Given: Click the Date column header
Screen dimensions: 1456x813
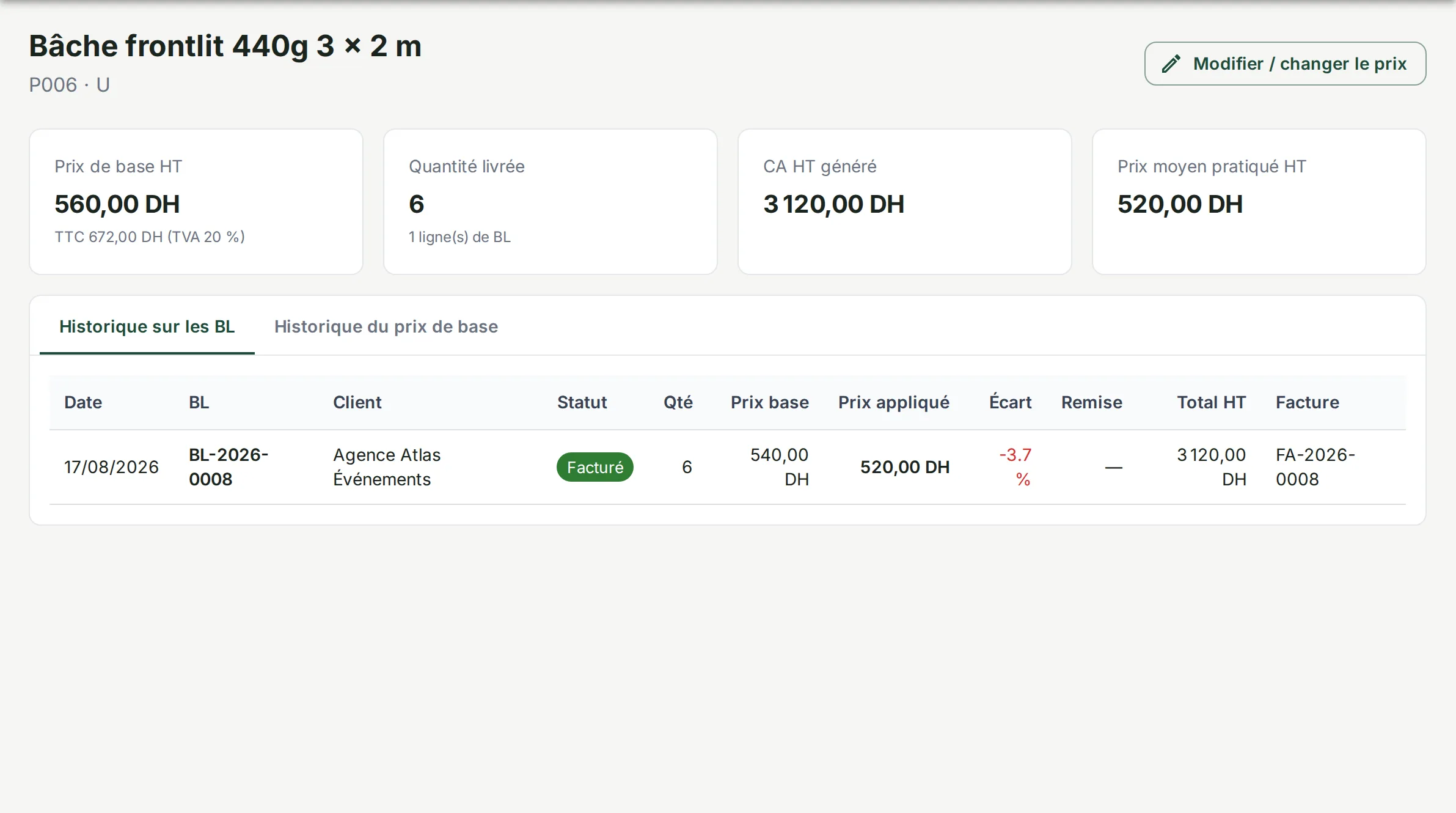Looking at the screenshot, I should [x=83, y=402].
